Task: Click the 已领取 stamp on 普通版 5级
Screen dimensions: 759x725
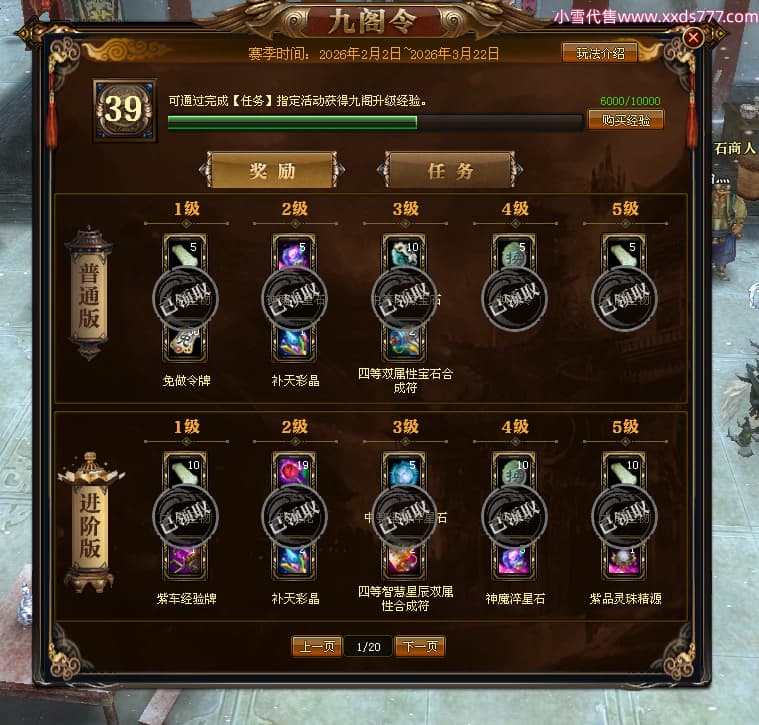Action: [x=624, y=299]
